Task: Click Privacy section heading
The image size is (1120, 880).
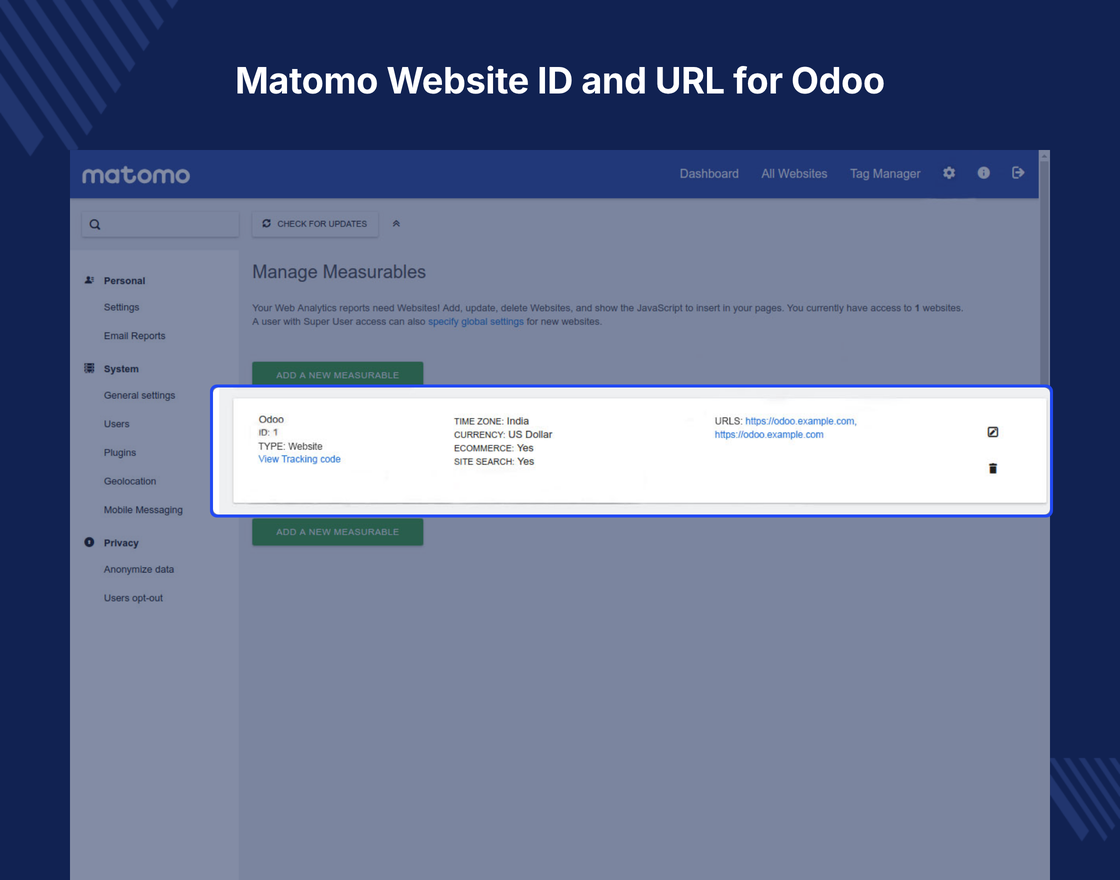Action: (121, 543)
